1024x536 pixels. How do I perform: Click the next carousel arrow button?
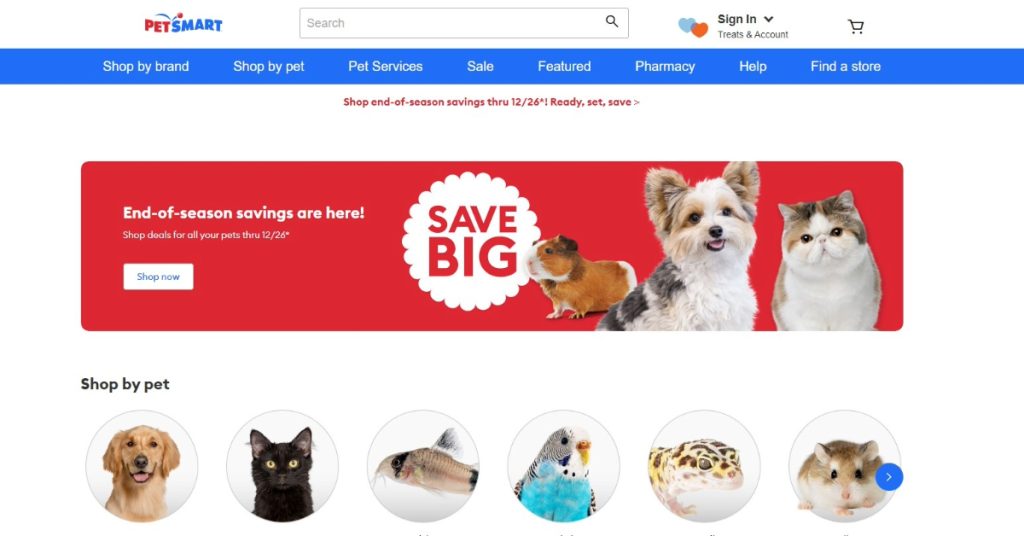point(889,477)
